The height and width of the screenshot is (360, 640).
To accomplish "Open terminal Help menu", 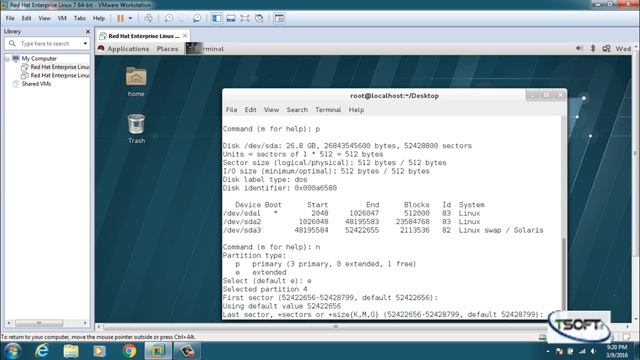I will [356, 110].
